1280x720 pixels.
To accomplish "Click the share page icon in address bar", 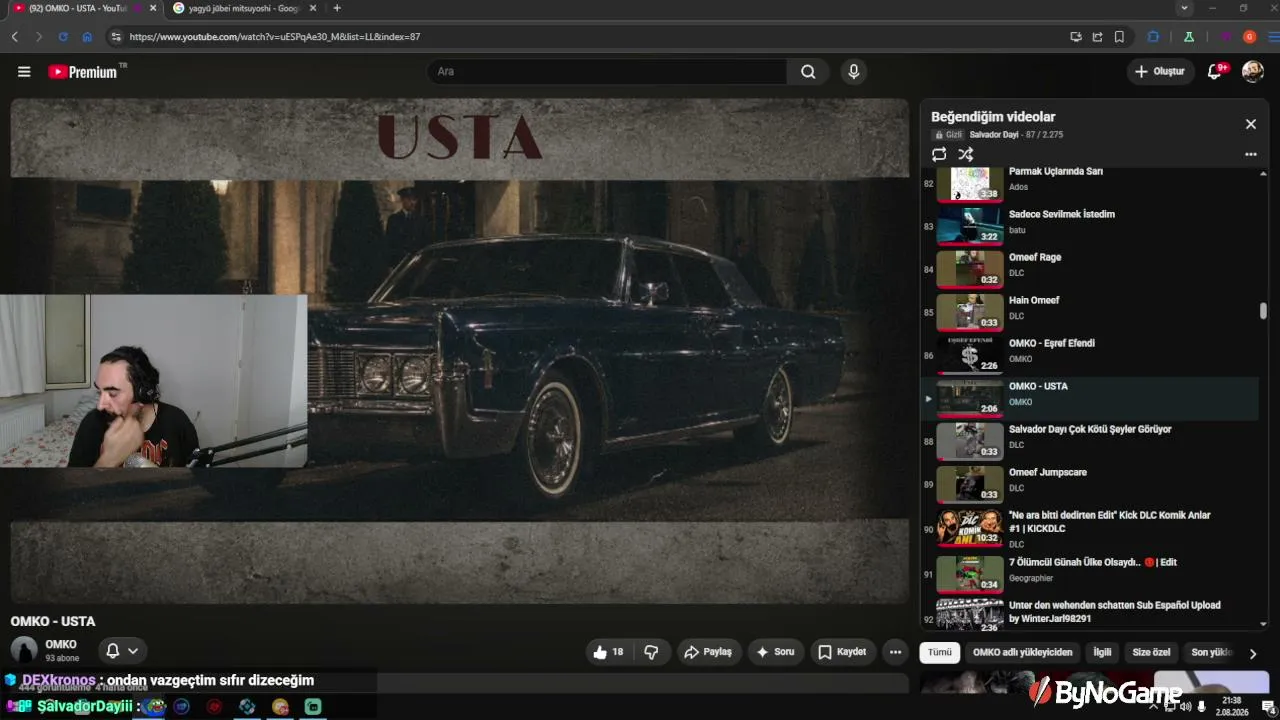I will (x=1097, y=37).
